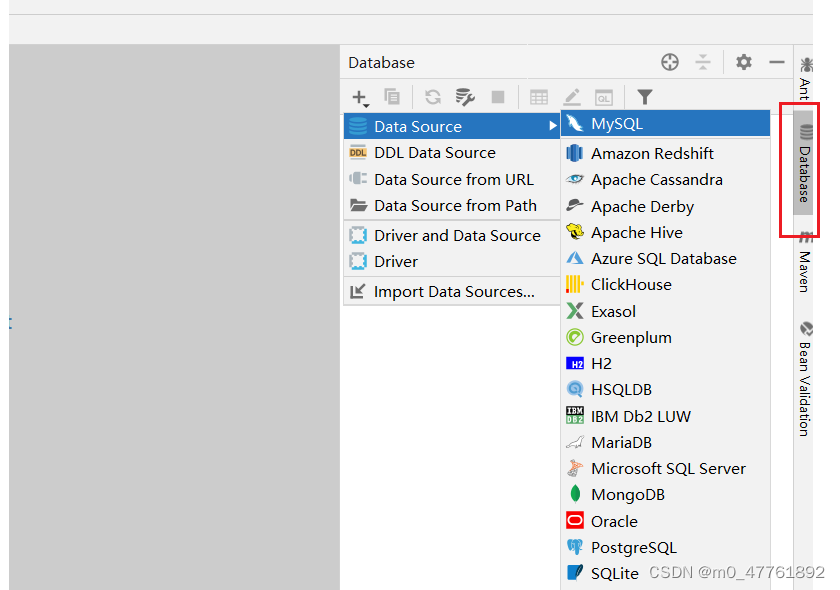This screenshot has width=840, height=590.
Task: Click the PostgreSQL elephant icon
Action: [575, 547]
